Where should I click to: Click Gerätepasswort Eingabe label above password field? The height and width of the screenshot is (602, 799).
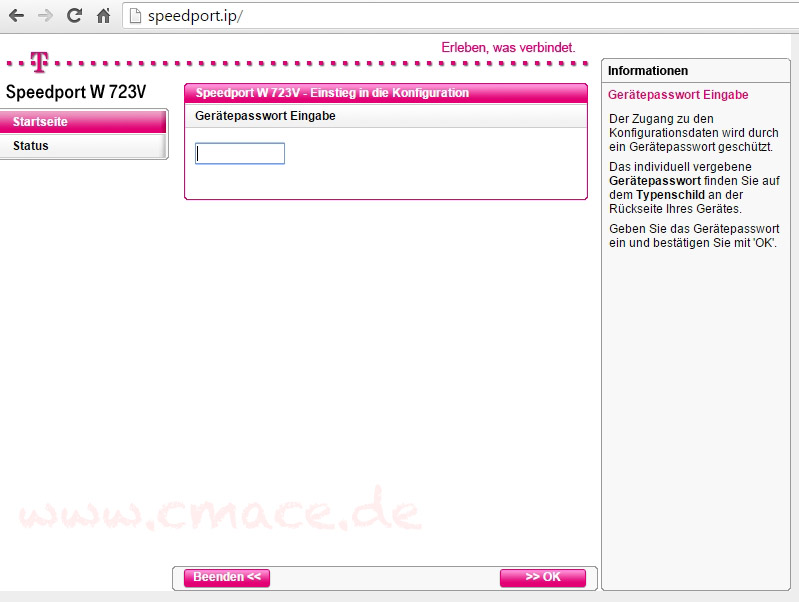pos(265,116)
